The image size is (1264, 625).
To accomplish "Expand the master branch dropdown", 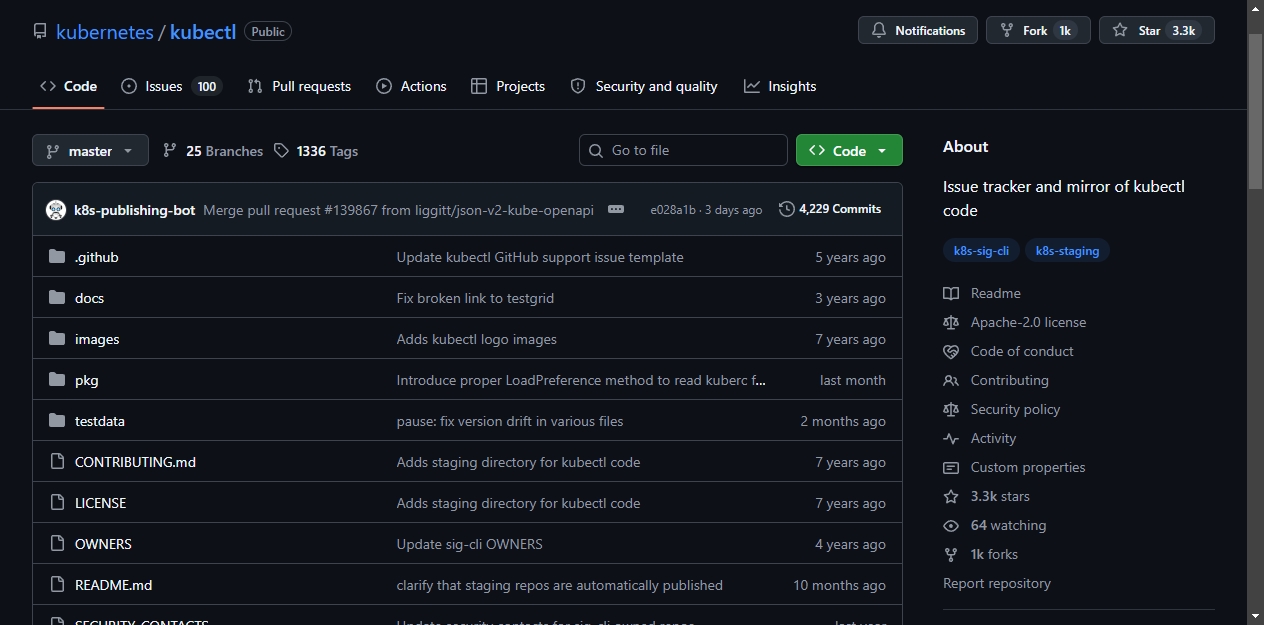I will pyautogui.click(x=90, y=151).
